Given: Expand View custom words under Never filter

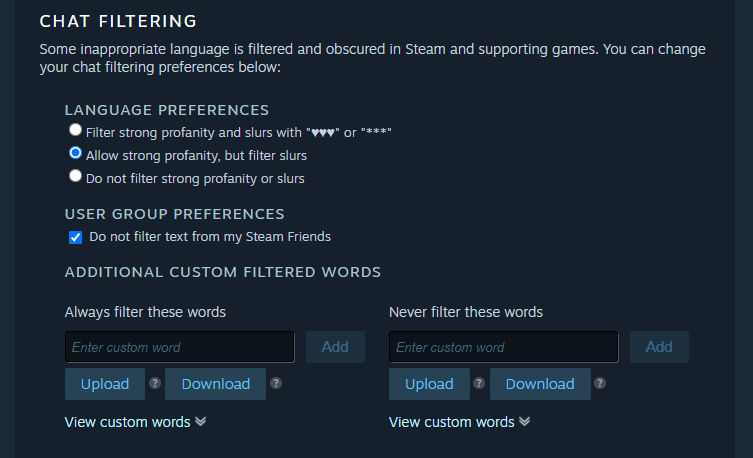Looking at the screenshot, I should coord(451,422).
